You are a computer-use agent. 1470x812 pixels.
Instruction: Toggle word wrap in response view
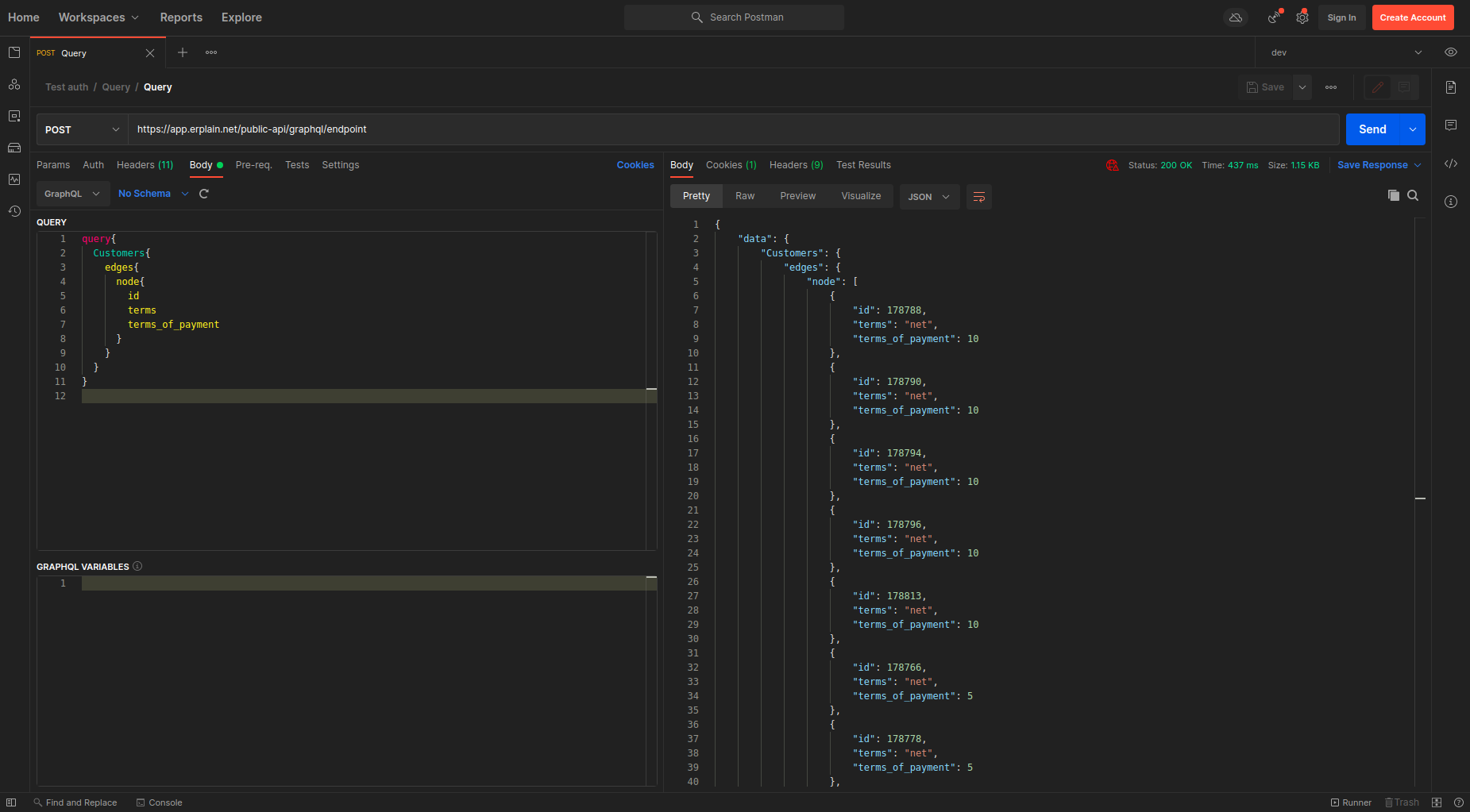979,197
